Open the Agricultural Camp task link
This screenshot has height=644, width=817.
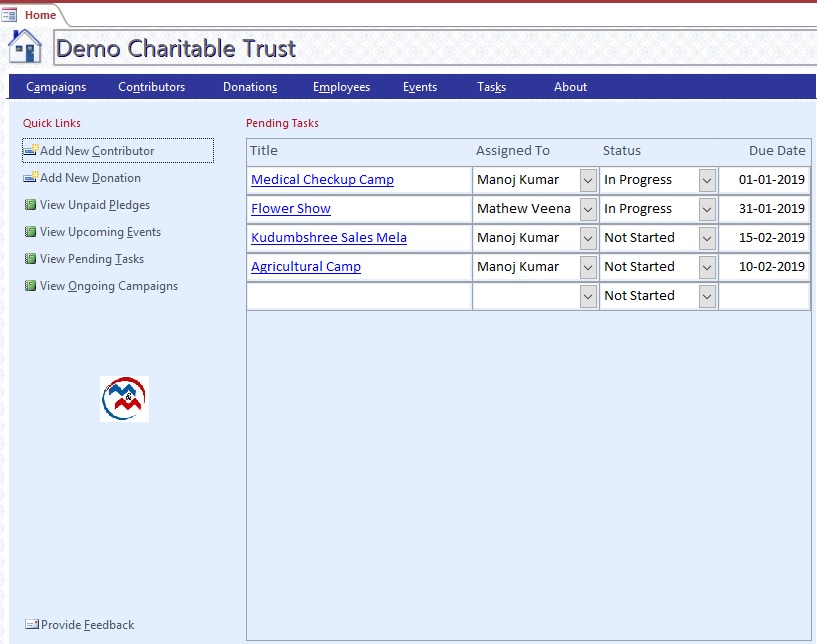pyautogui.click(x=306, y=267)
